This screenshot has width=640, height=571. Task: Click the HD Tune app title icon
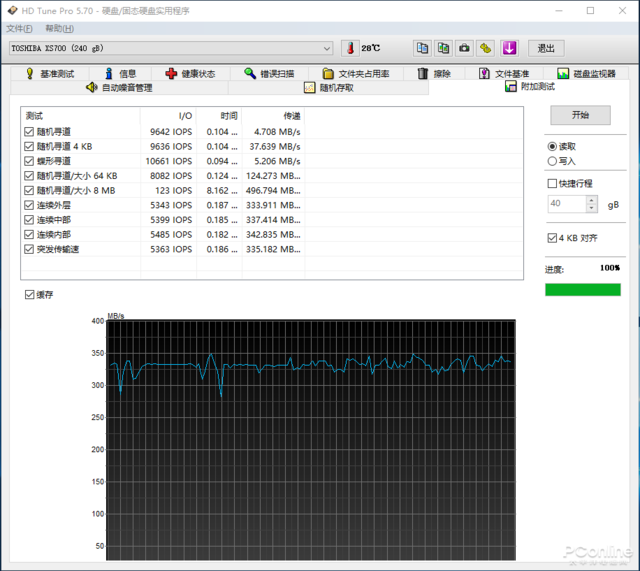click(12, 10)
